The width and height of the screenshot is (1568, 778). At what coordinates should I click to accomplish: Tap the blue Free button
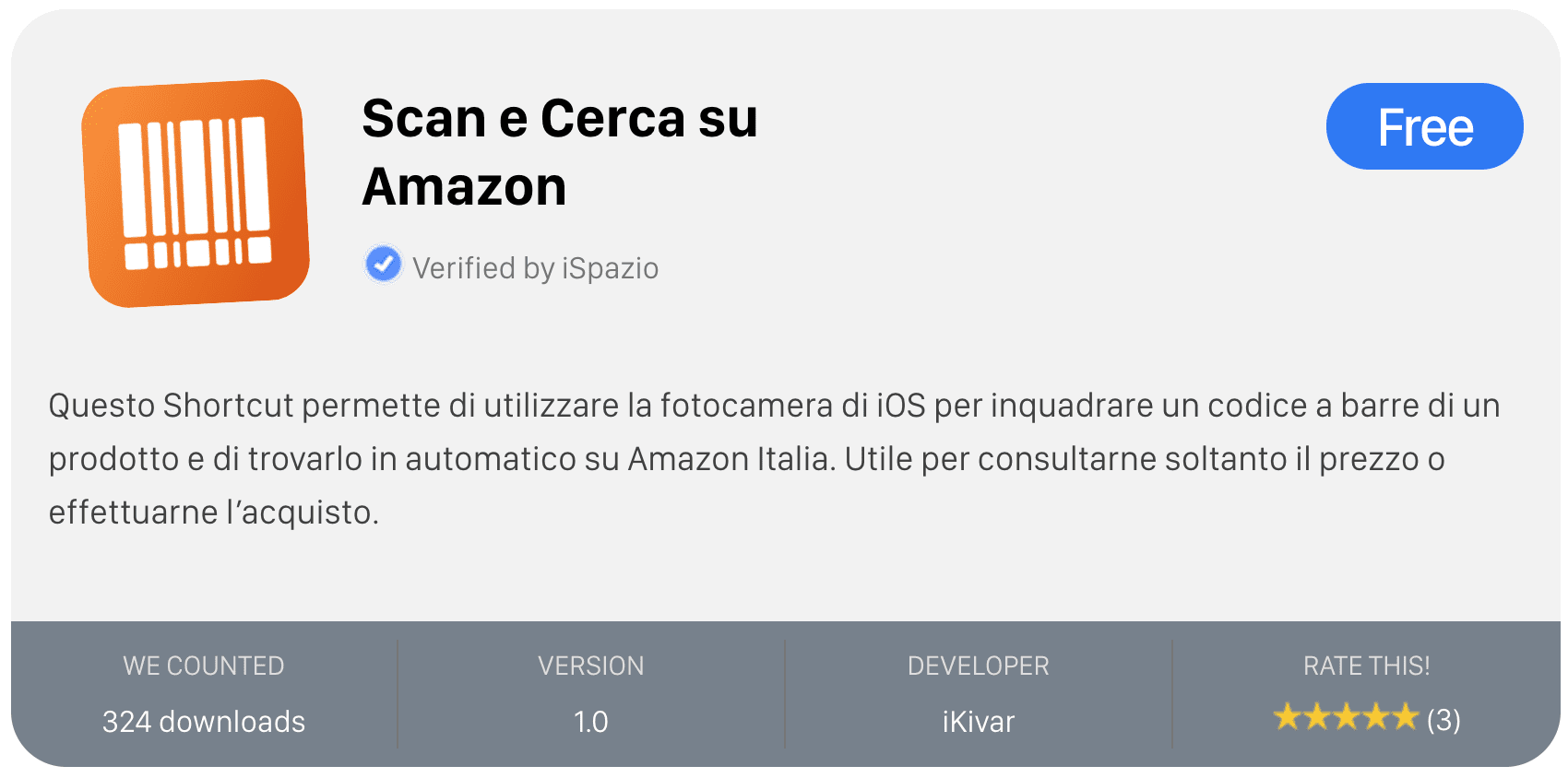pos(1424,126)
